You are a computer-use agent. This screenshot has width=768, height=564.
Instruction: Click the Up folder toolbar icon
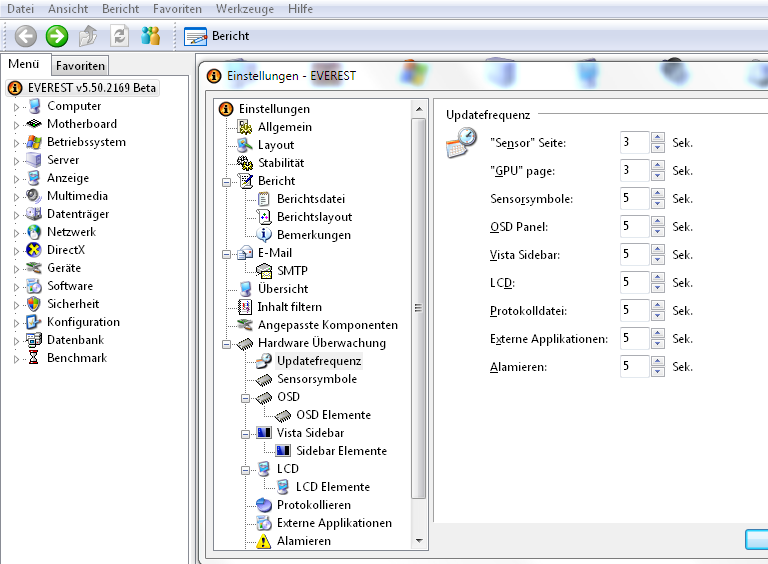click(88, 36)
